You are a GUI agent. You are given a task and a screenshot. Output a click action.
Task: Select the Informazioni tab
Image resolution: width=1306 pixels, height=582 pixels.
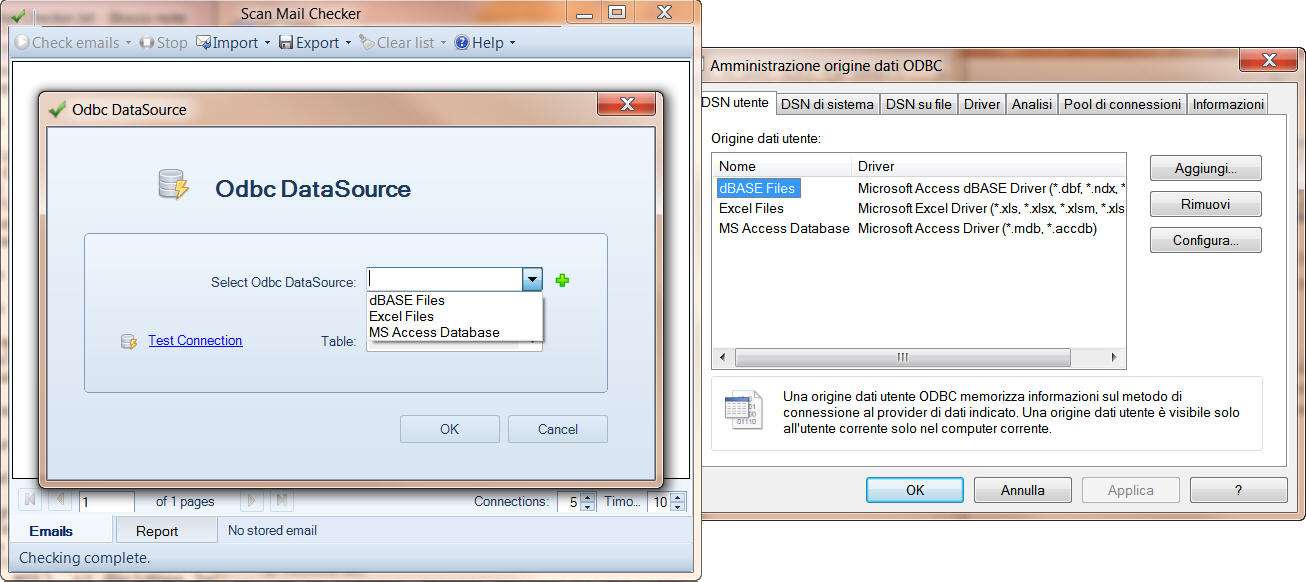[x=1228, y=104]
